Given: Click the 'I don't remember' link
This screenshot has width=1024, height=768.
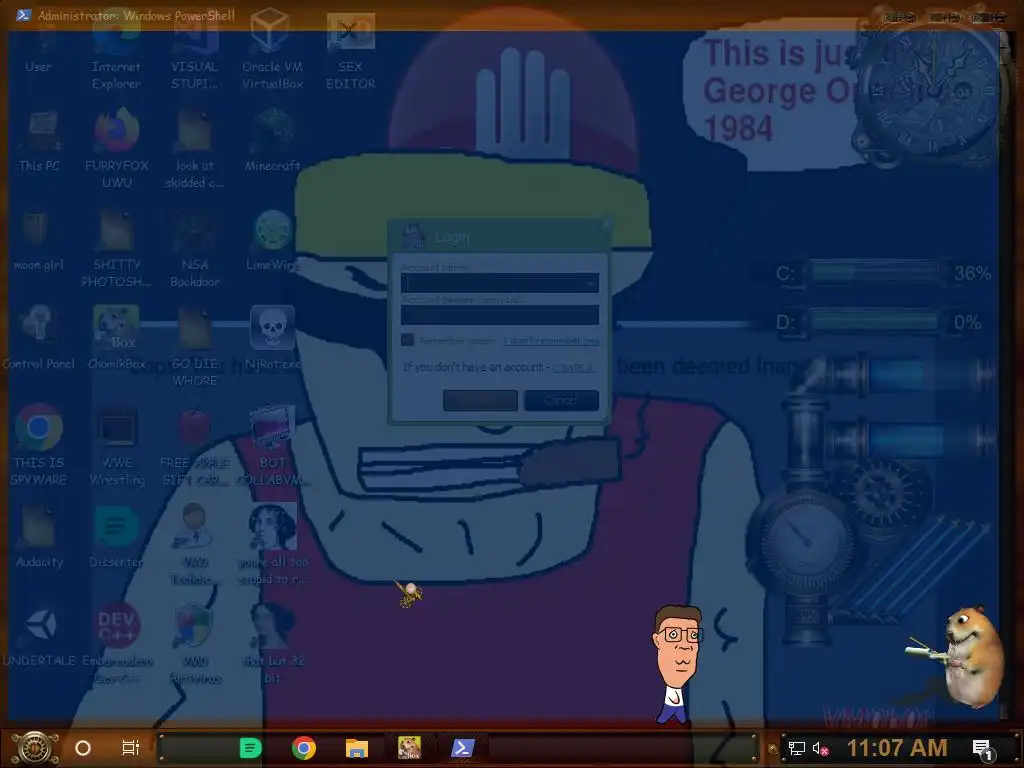Looking at the screenshot, I should point(551,340).
